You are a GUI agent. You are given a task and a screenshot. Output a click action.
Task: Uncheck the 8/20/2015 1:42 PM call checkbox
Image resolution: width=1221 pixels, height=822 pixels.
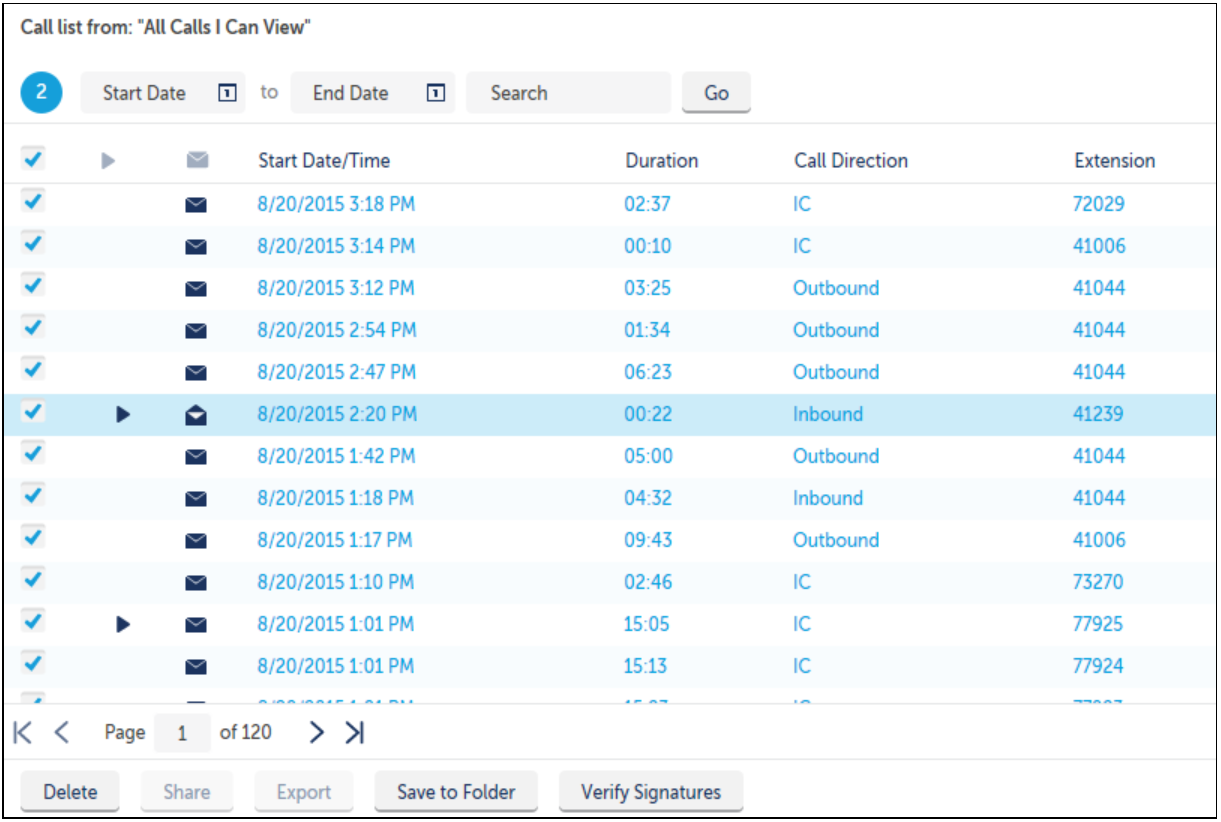pos(33,454)
